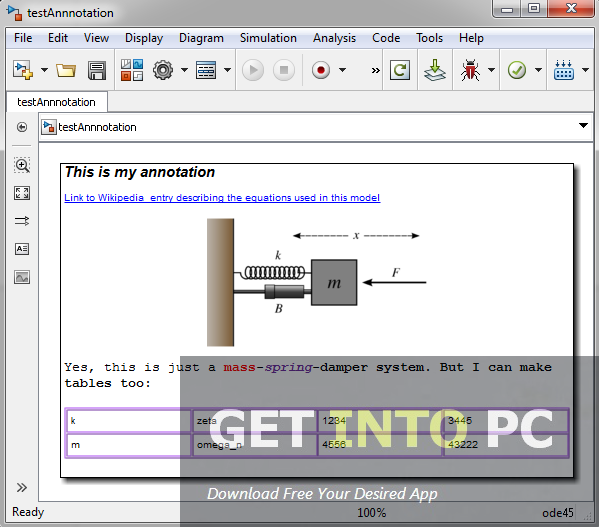This screenshot has height=527, width=599.
Task: Click the table cell with 3445
Action: pyautogui.click(x=506, y=421)
